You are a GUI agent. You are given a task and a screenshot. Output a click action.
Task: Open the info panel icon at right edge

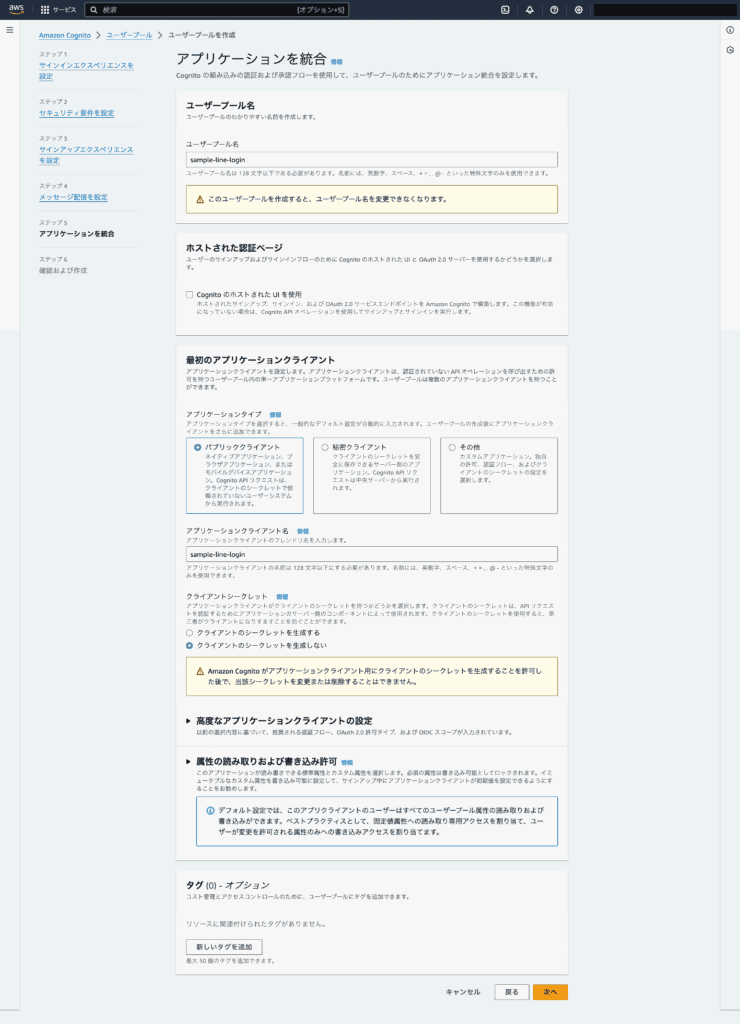coord(730,30)
